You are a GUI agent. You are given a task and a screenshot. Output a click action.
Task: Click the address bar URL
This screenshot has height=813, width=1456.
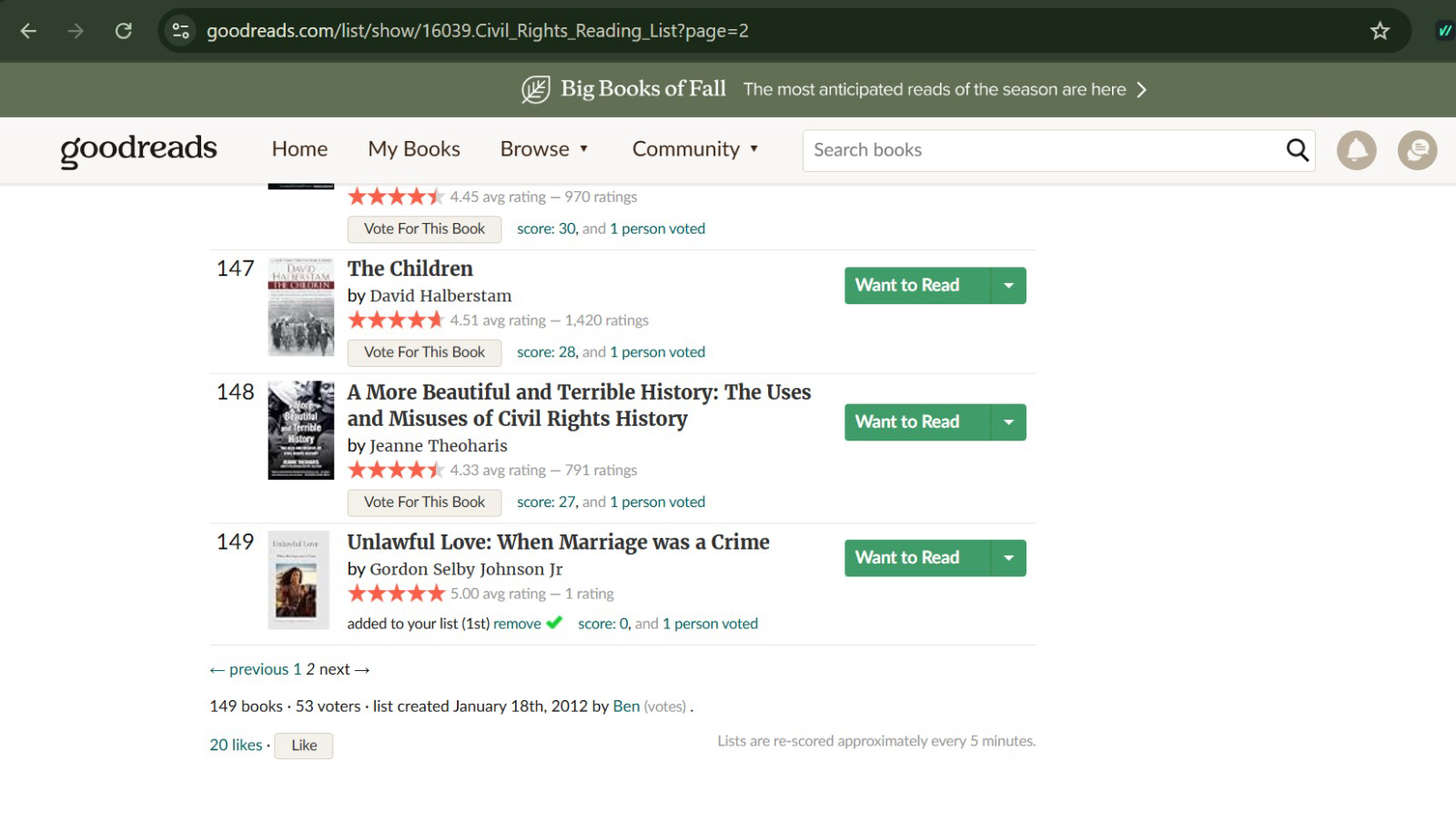pyautogui.click(x=478, y=31)
